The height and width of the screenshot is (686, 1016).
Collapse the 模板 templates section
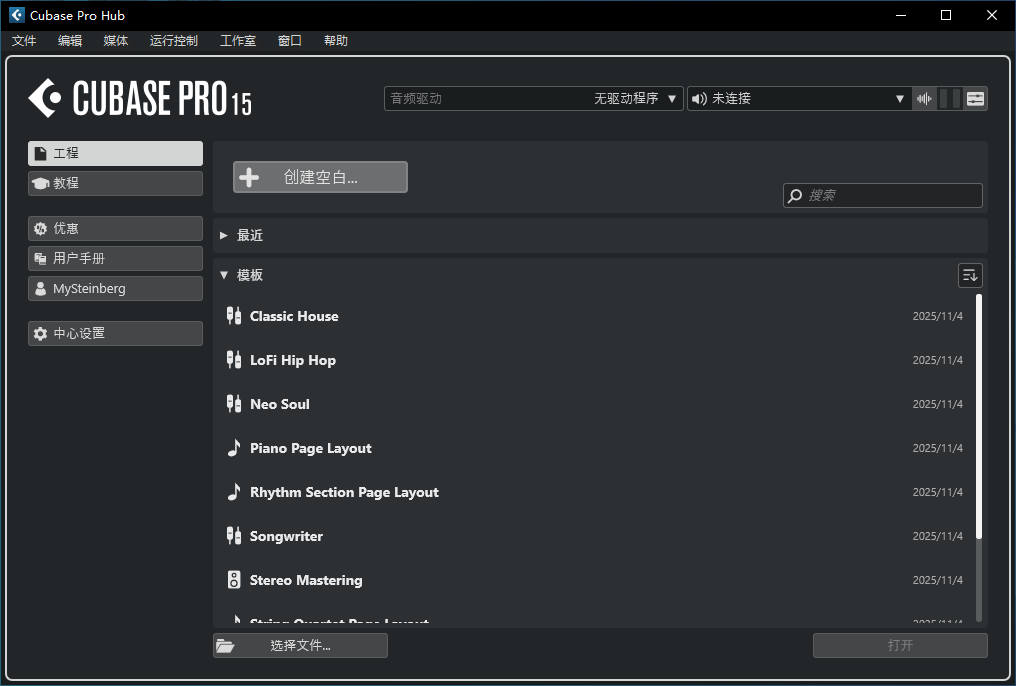point(224,275)
